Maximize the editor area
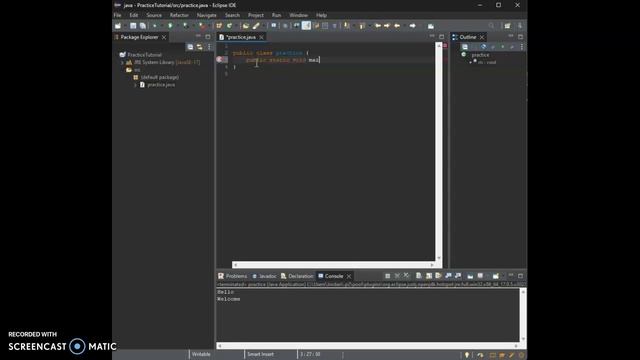The height and width of the screenshot is (360, 640). 442,37
